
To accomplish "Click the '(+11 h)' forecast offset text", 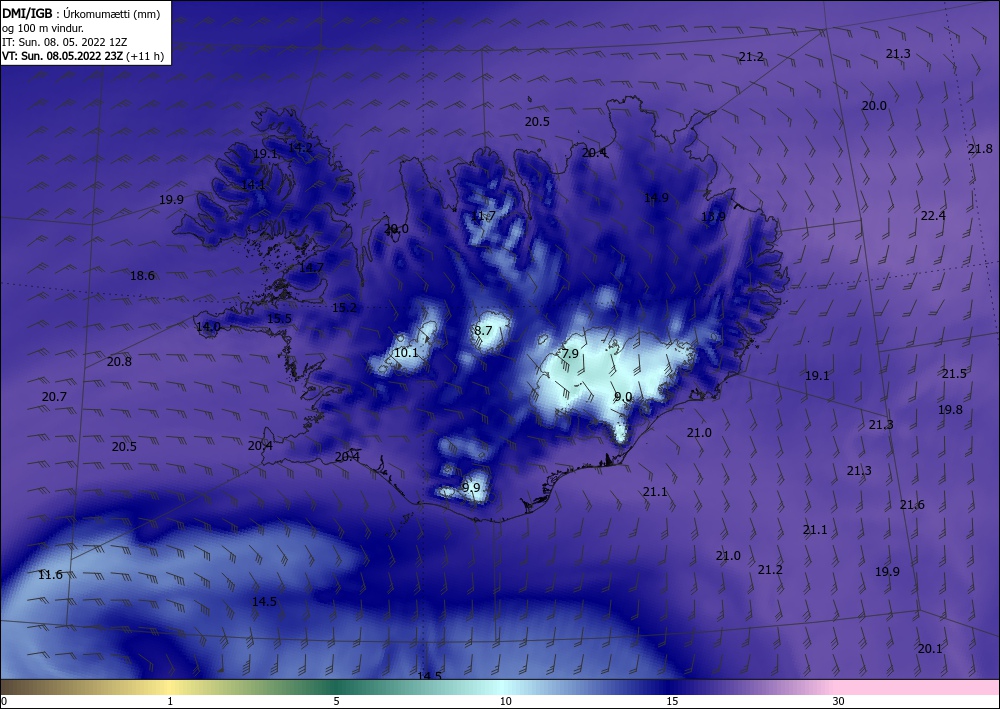I will tap(145, 56).
